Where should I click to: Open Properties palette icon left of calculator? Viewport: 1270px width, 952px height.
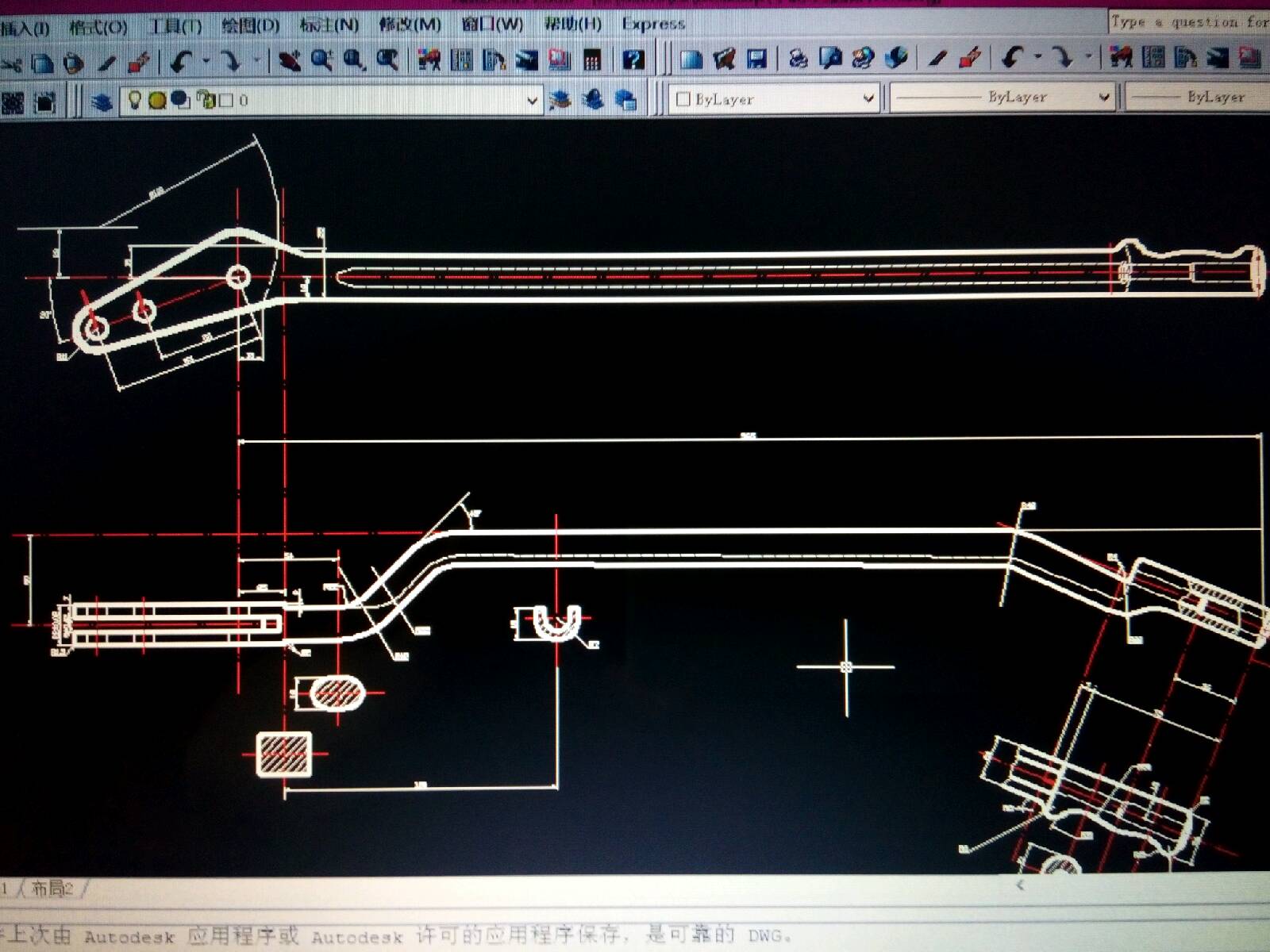pyautogui.click(x=429, y=60)
